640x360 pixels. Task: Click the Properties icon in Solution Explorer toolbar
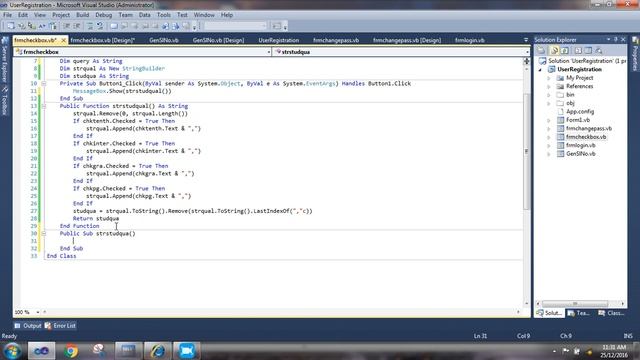[541, 51]
